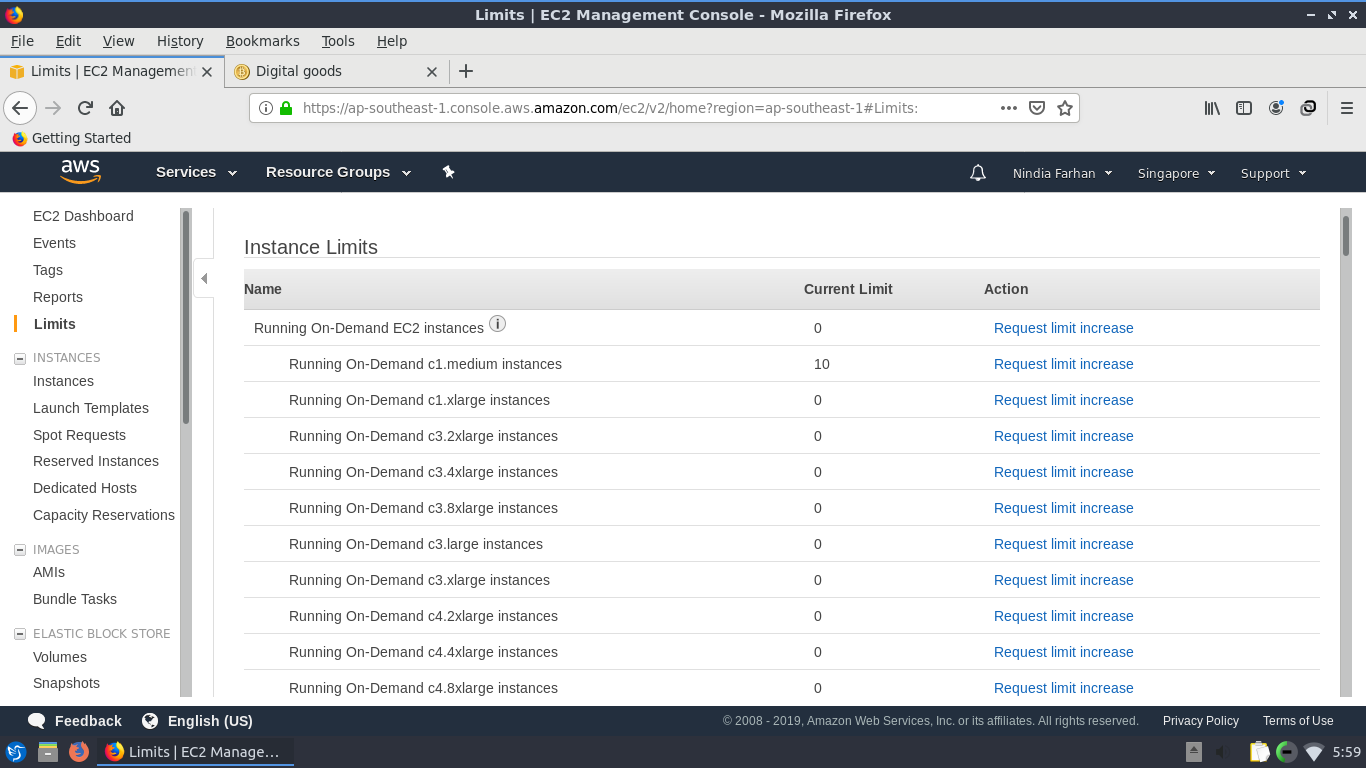Open the Singapore region selector

(1176, 173)
